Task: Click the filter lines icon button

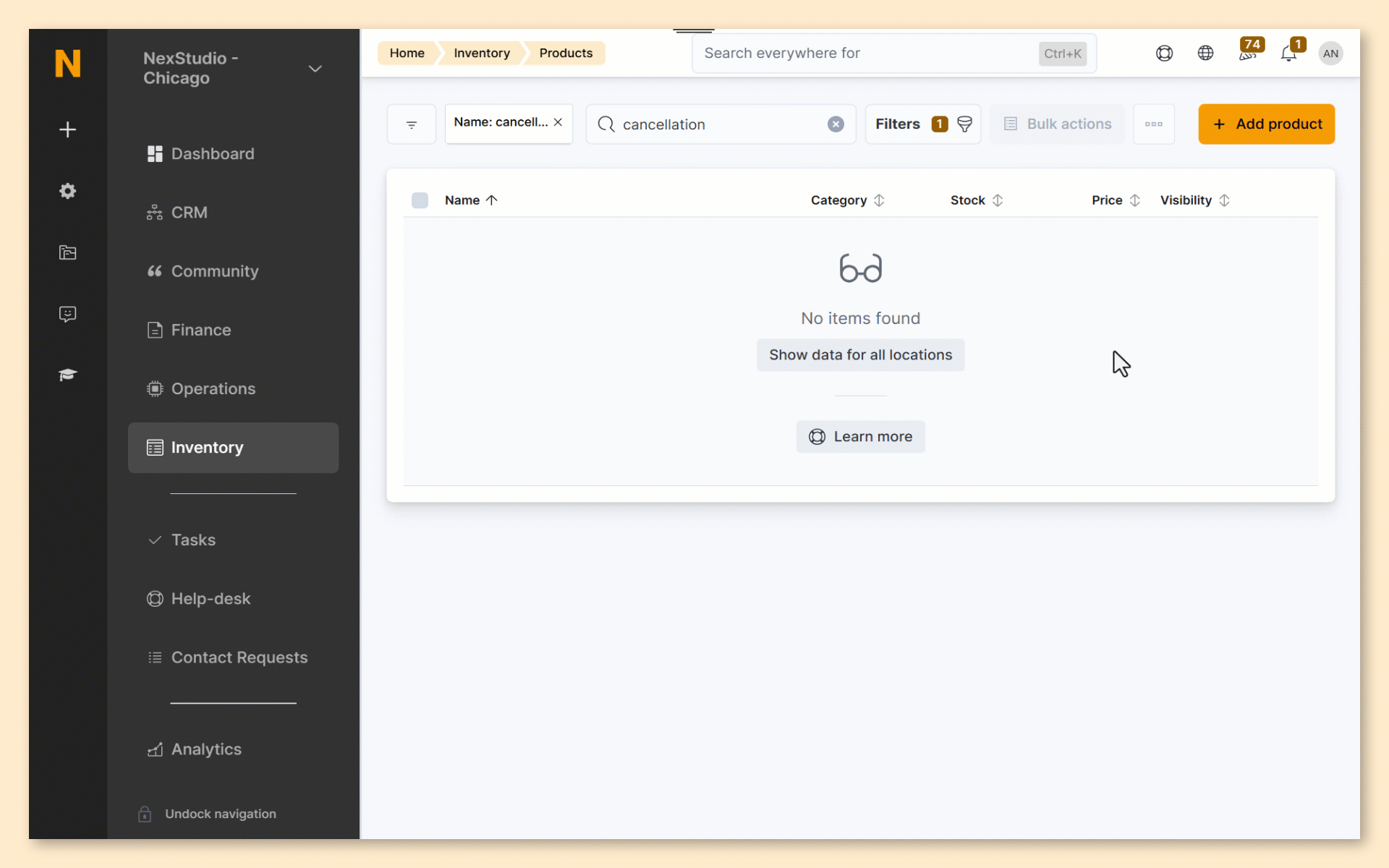Action: click(412, 124)
